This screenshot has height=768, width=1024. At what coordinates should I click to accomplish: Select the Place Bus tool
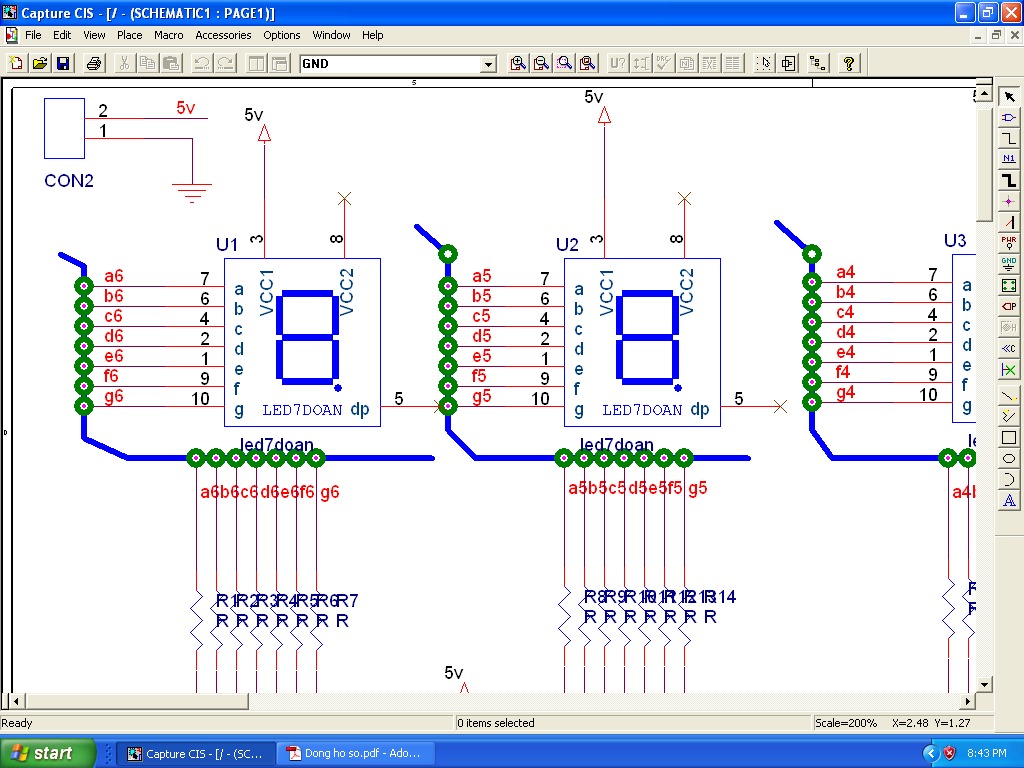(1009, 180)
